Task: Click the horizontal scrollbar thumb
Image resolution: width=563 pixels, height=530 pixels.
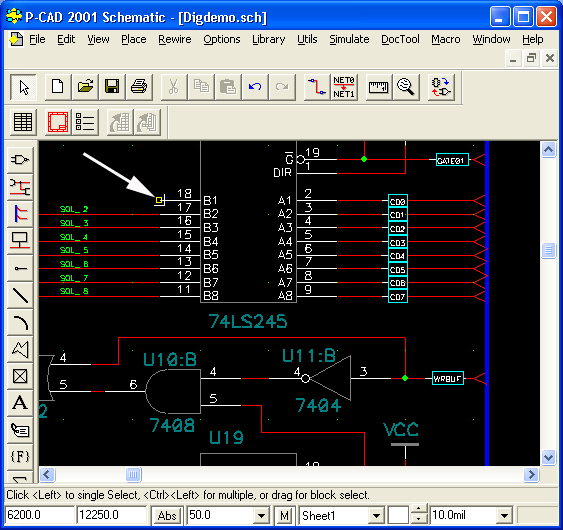Action: tap(133, 475)
